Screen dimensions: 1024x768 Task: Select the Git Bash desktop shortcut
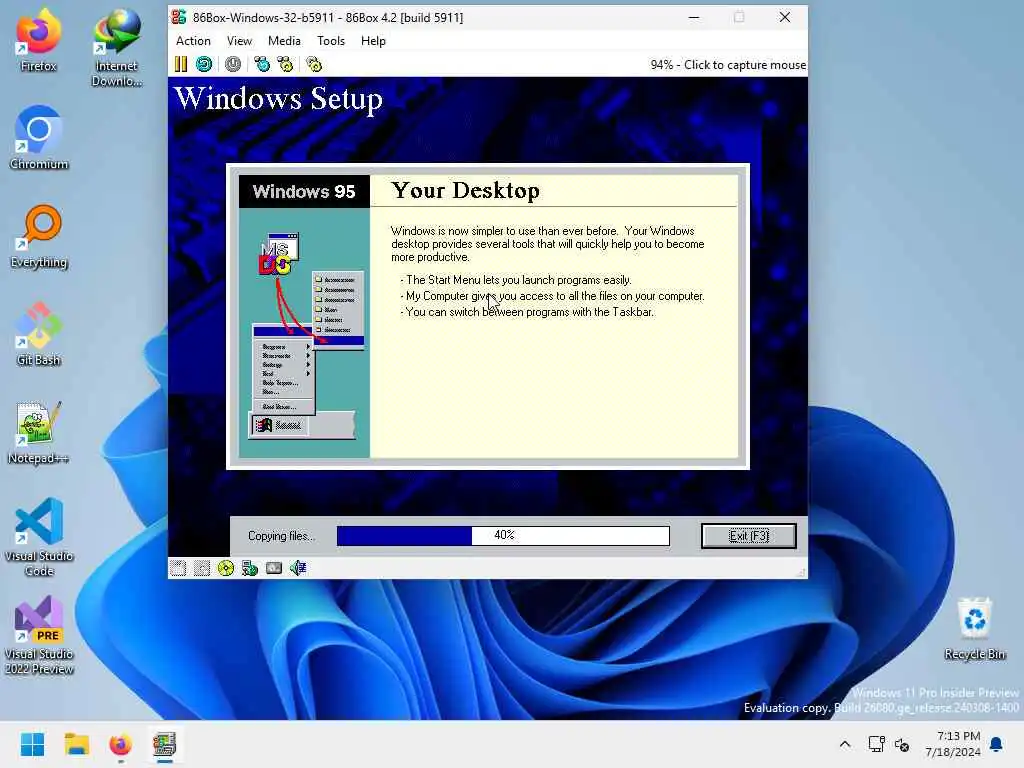click(x=39, y=334)
